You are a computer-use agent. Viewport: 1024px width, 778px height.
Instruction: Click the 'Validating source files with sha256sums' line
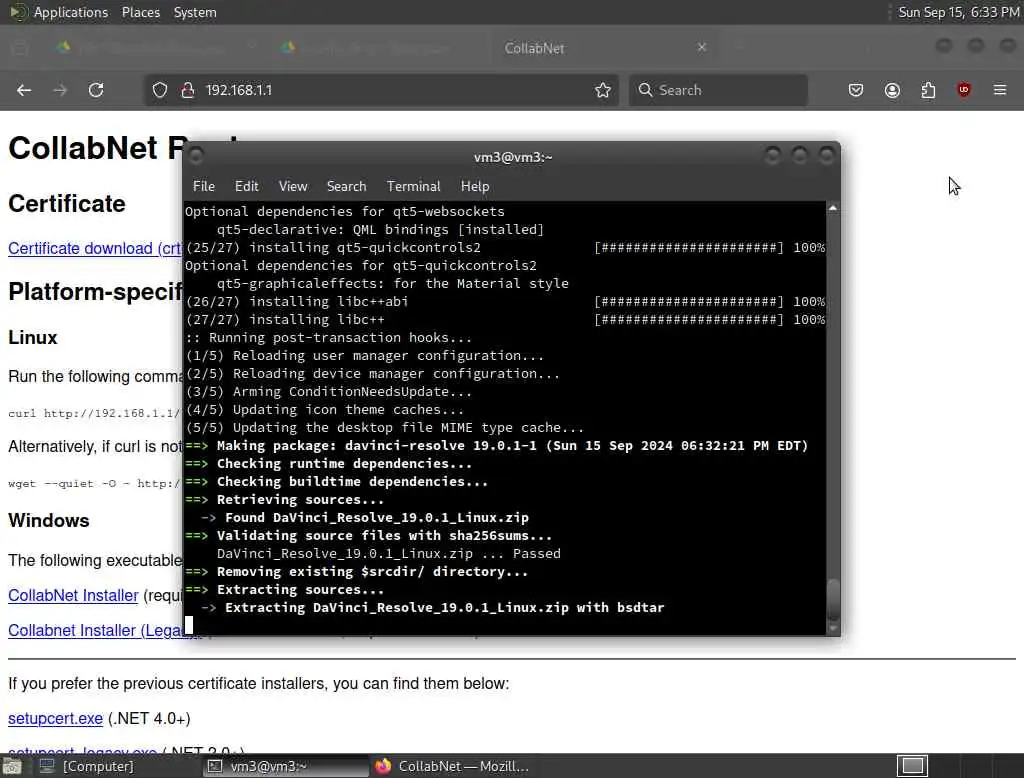pyautogui.click(x=368, y=536)
